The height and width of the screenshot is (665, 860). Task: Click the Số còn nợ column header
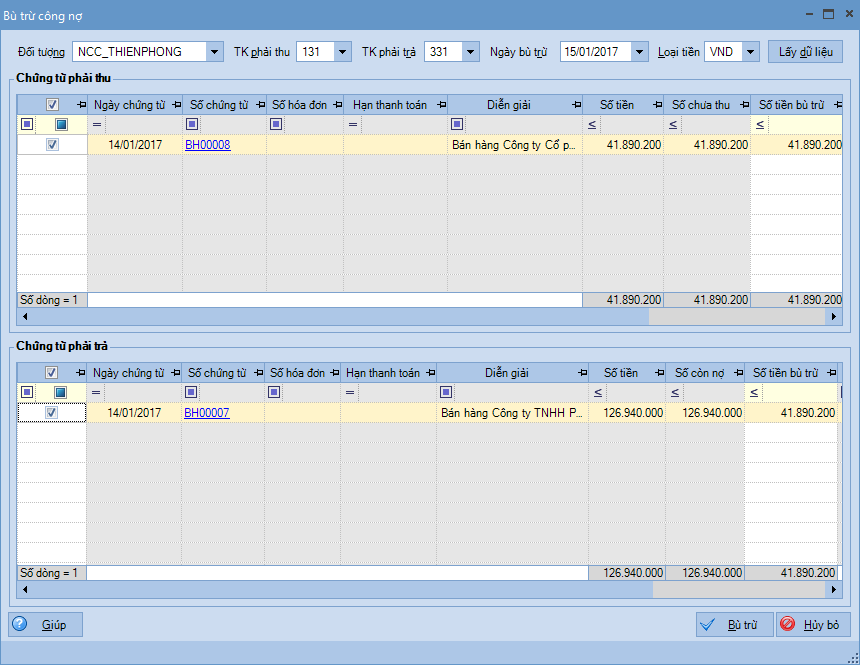699,373
